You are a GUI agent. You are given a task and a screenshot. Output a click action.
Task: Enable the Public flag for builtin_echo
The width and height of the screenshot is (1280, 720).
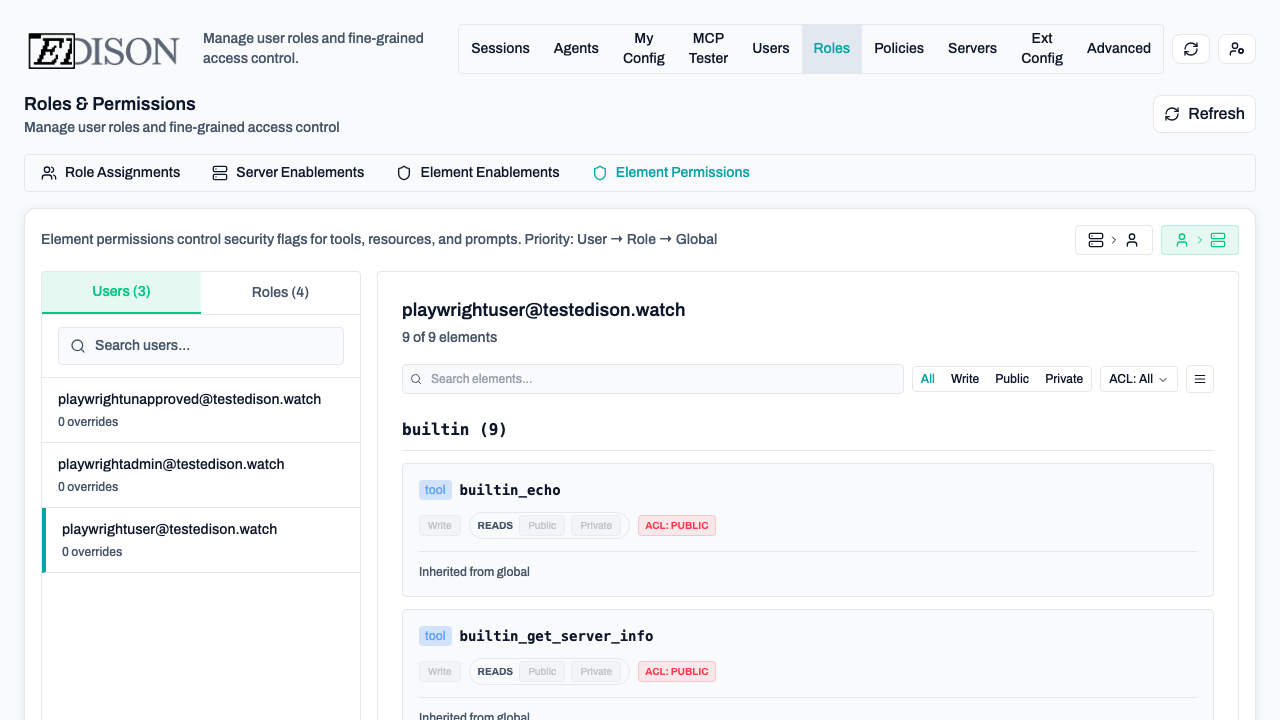coord(541,525)
